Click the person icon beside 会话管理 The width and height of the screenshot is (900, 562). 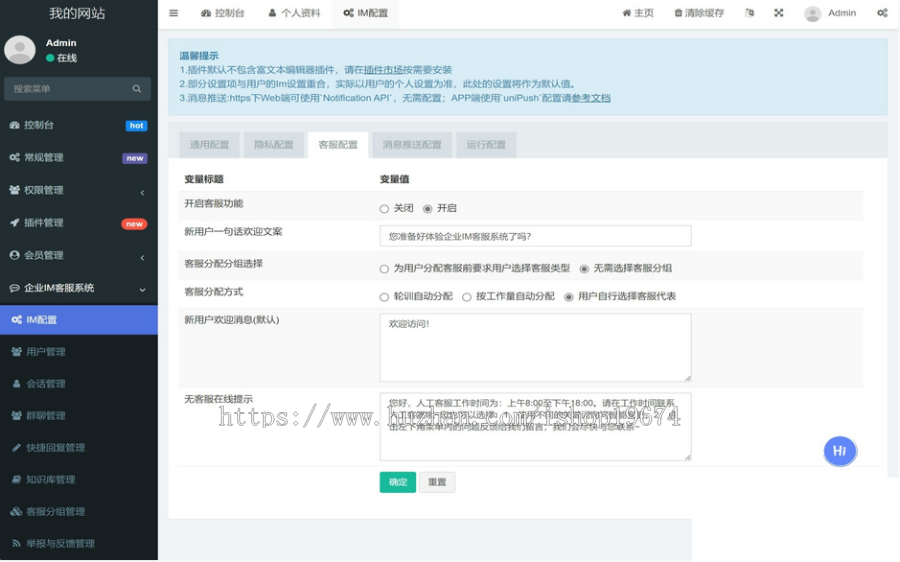coord(17,383)
